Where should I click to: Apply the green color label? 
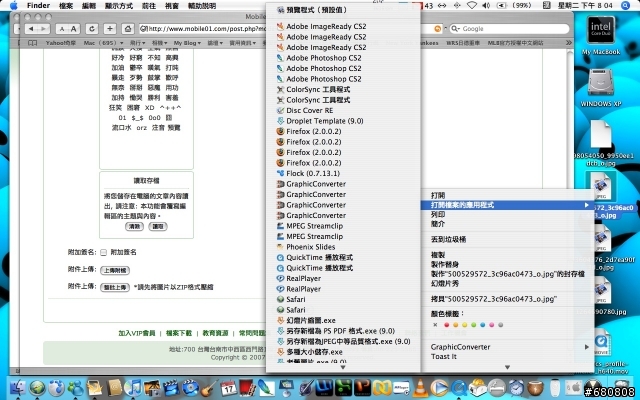pos(473,325)
